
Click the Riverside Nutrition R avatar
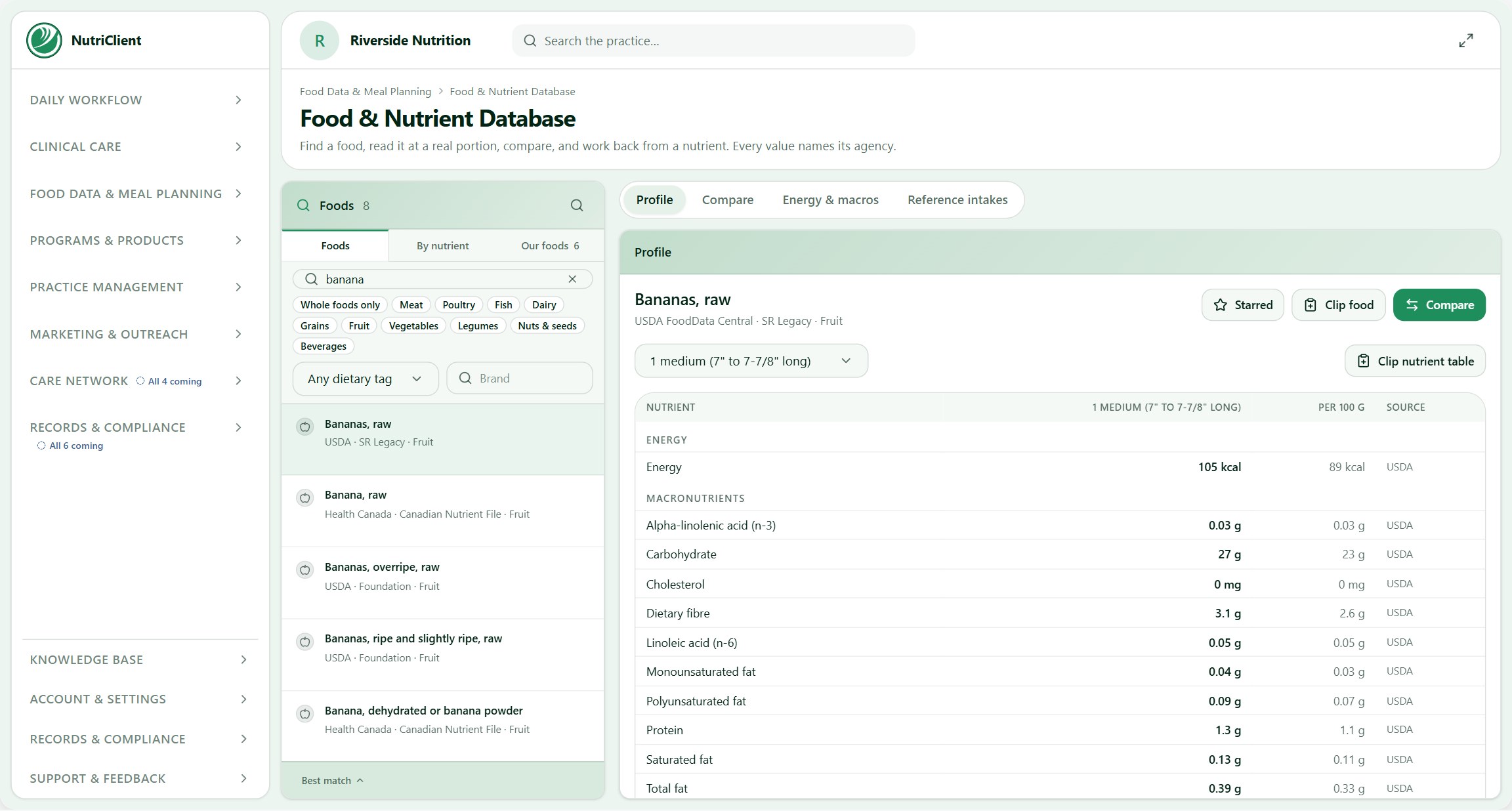320,41
